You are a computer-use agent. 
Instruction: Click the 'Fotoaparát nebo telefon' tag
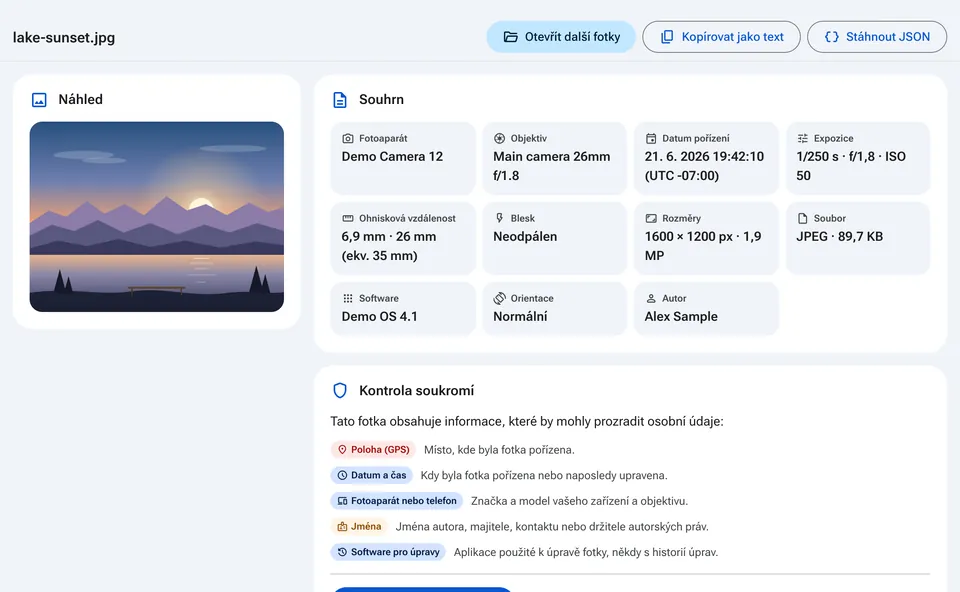pyautogui.click(x=397, y=501)
